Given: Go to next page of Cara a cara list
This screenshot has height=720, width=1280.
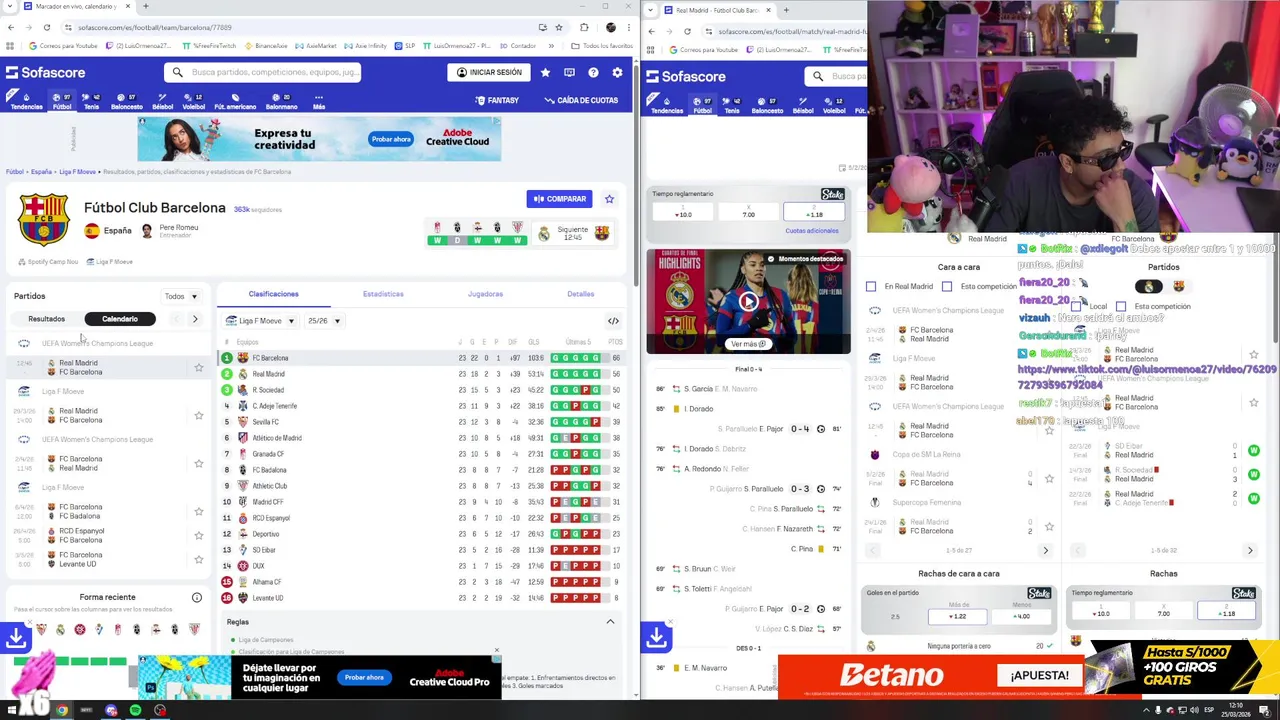Looking at the screenshot, I should [1046, 550].
